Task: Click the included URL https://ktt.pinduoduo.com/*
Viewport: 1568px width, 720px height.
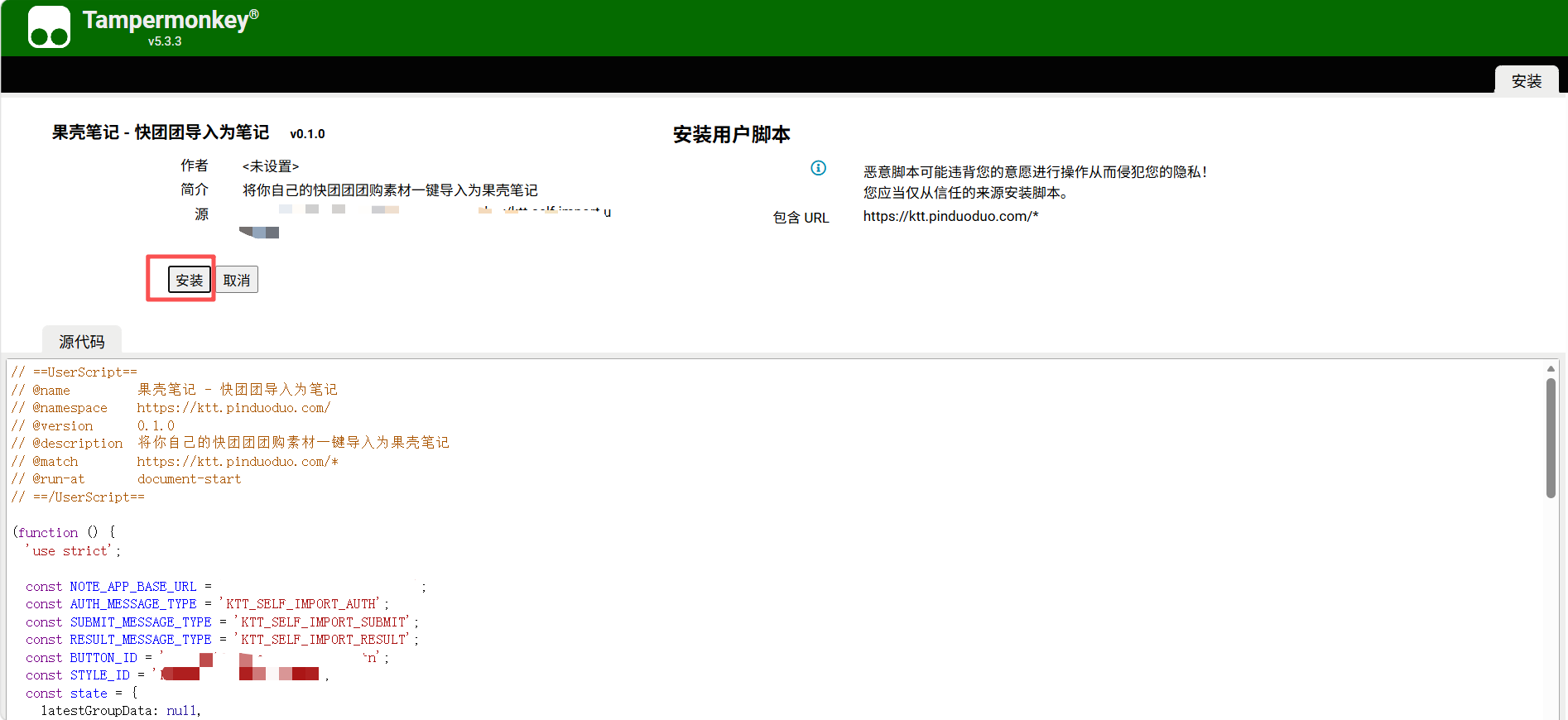Action: click(x=950, y=216)
